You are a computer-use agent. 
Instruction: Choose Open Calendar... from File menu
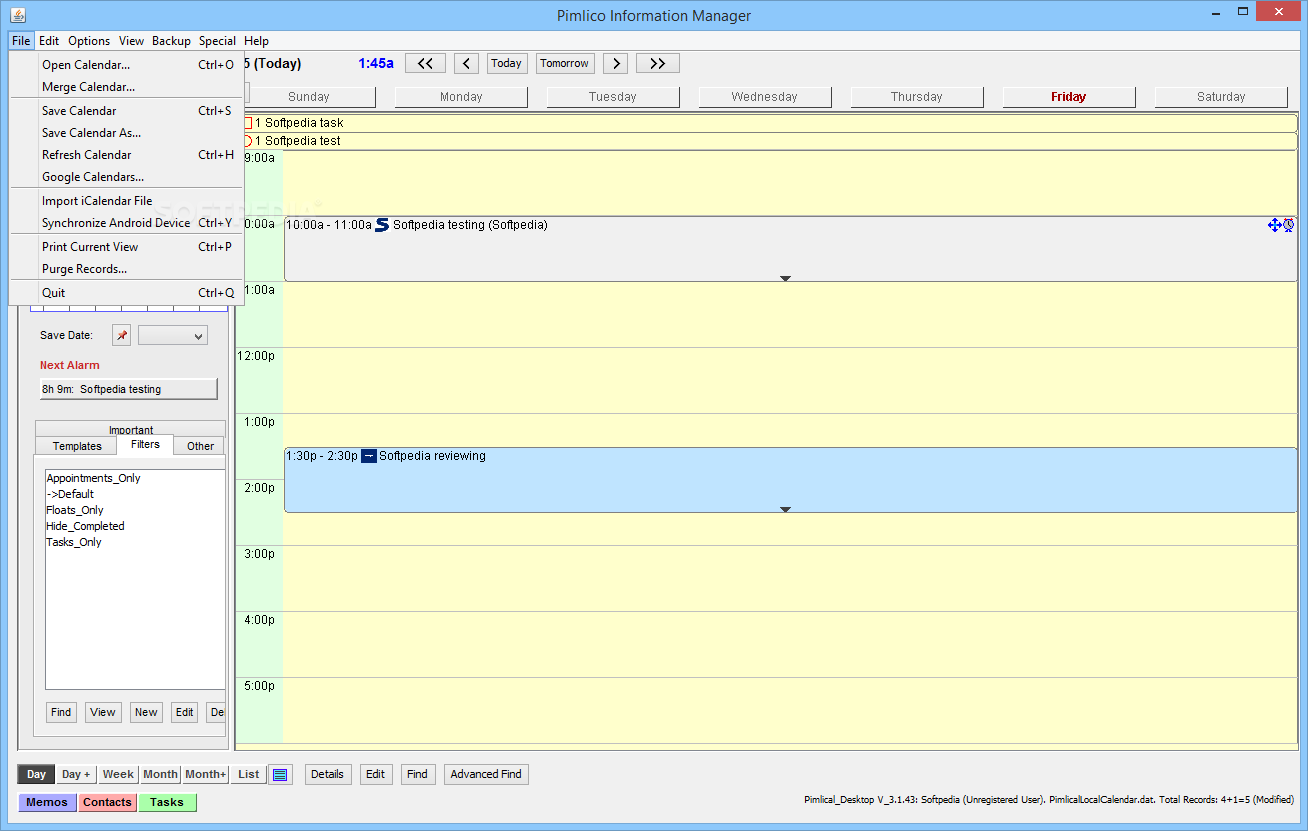pos(126,65)
